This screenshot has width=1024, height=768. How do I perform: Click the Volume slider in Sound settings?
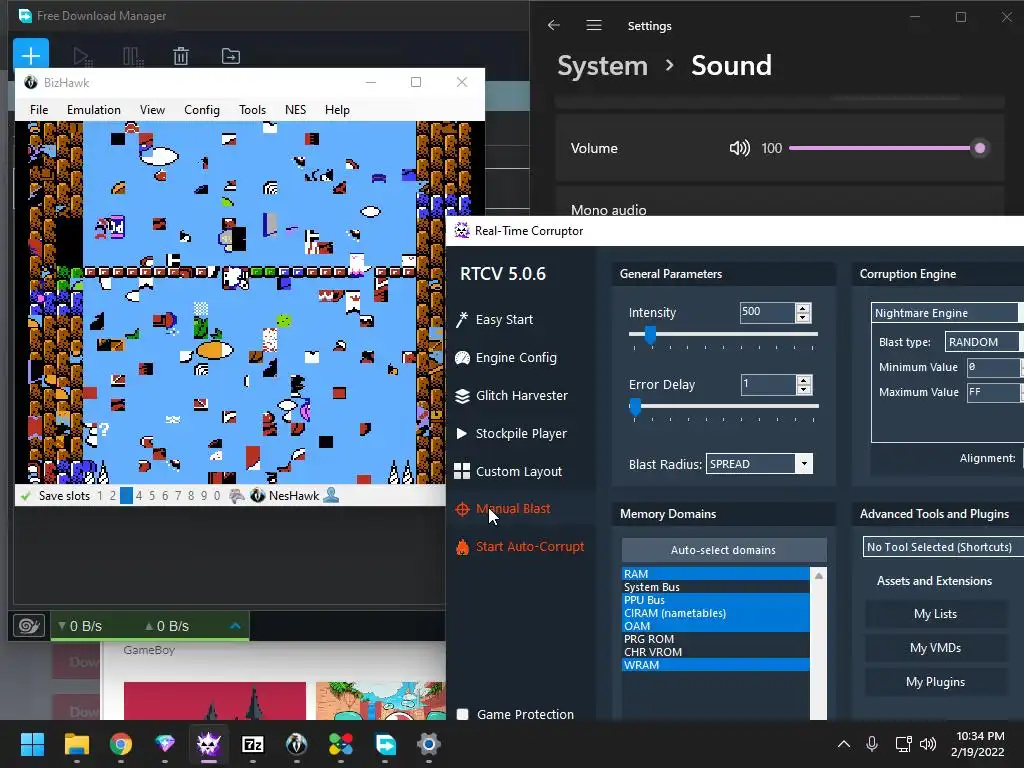point(887,148)
